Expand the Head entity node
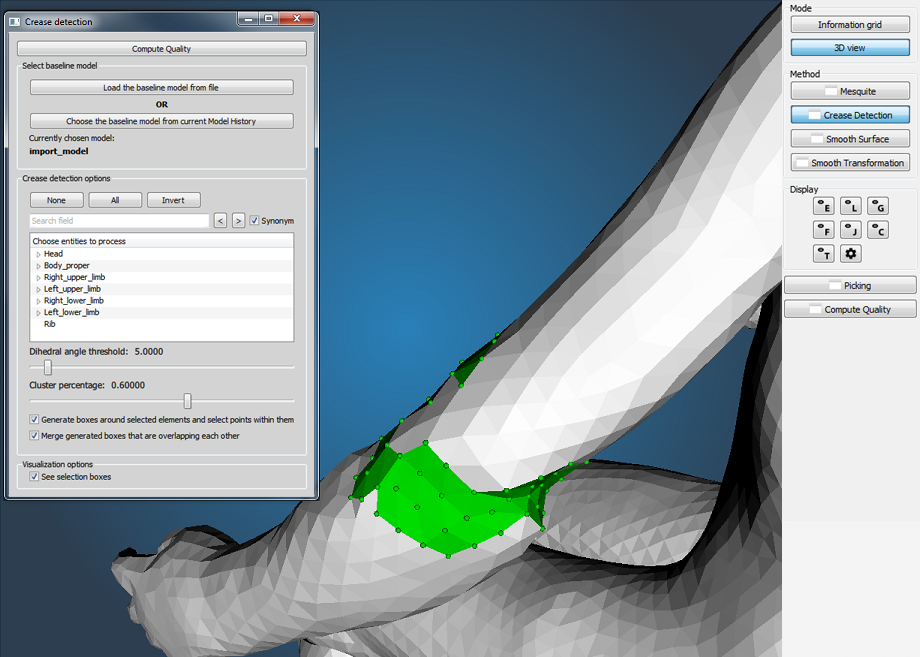This screenshot has height=657, width=920. tap(38, 254)
